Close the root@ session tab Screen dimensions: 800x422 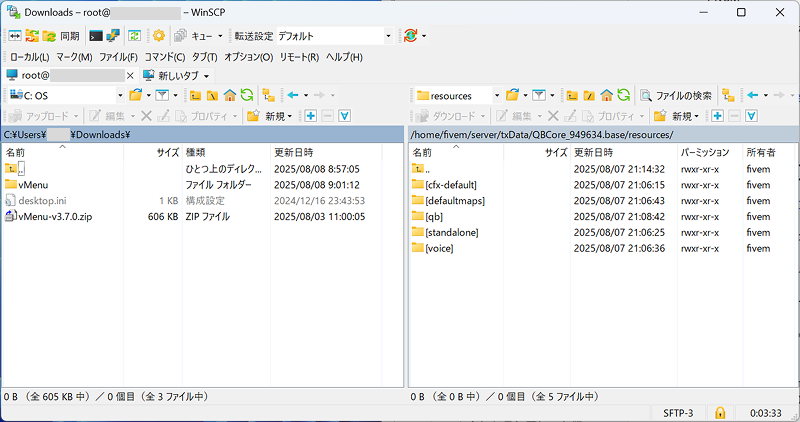(x=130, y=76)
